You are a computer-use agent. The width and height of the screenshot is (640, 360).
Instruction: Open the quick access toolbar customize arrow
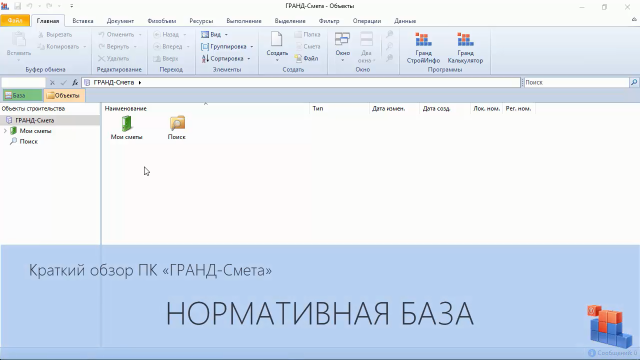click(x=71, y=6)
